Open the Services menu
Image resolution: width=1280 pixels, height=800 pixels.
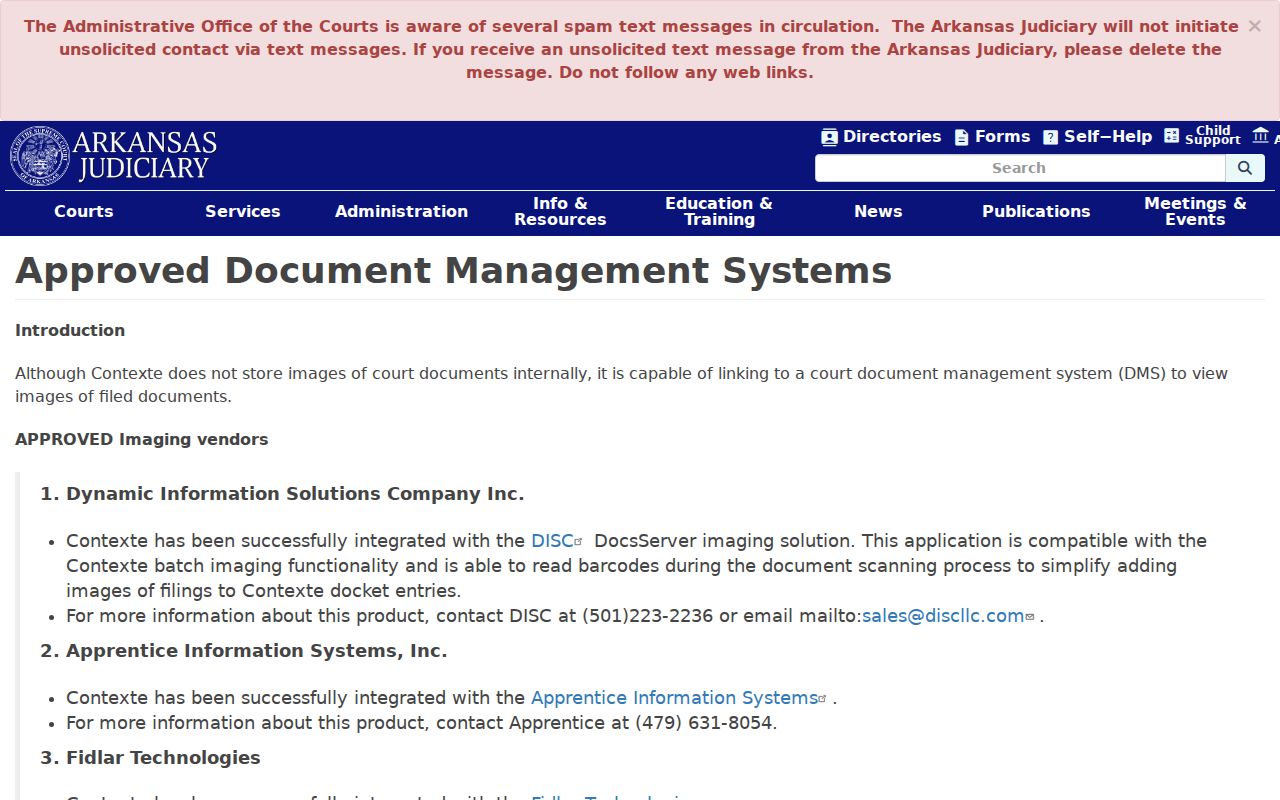pos(243,211)
